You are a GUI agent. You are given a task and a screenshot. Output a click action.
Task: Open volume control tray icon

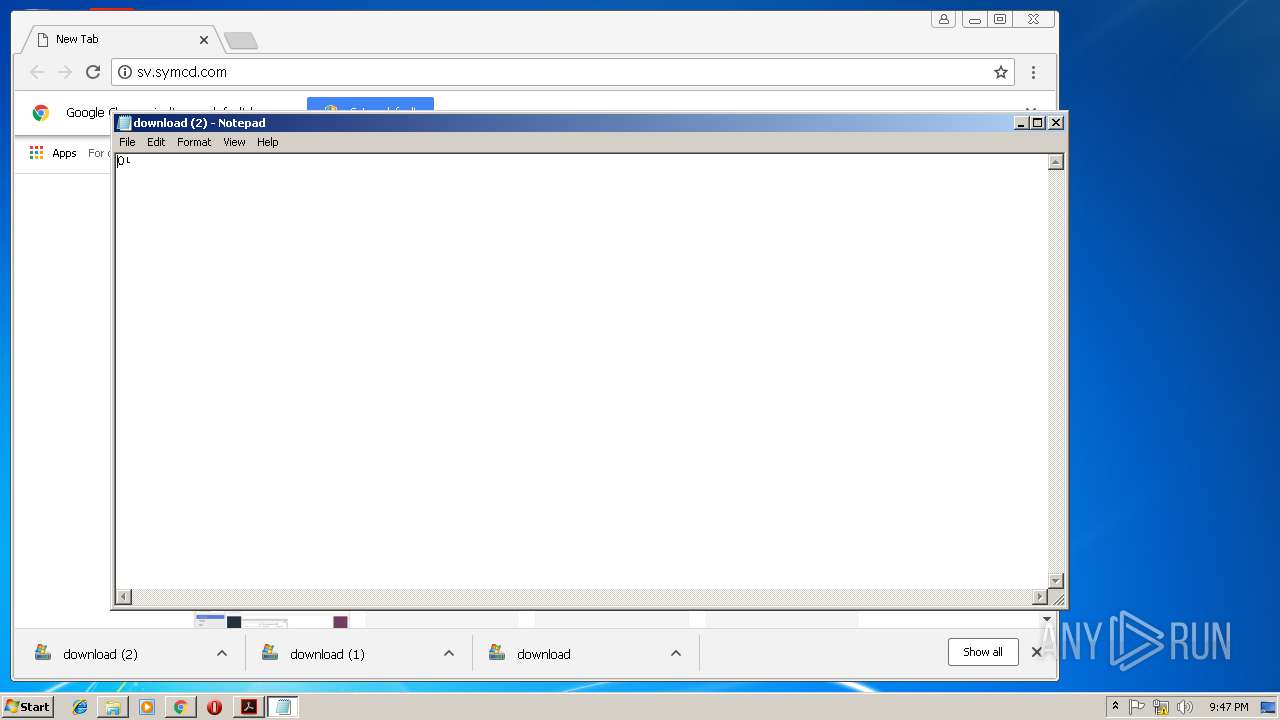tap(1185, 707)
